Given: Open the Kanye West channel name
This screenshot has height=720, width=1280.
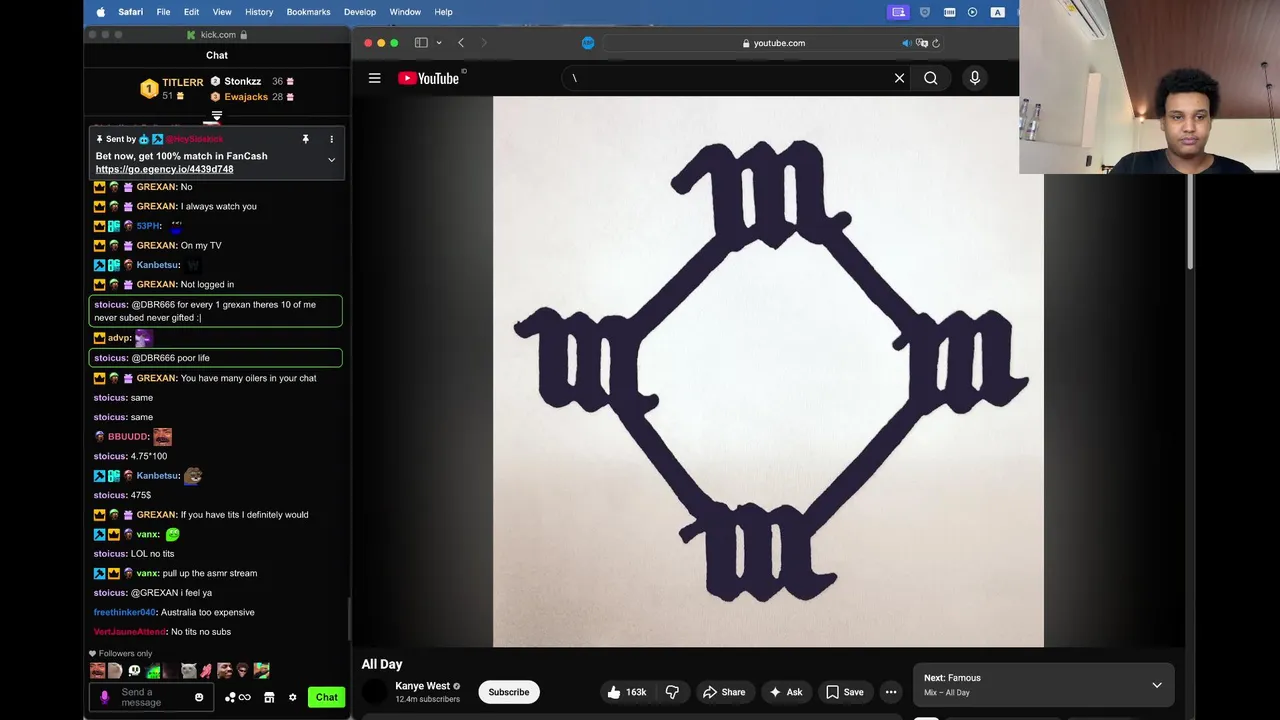Looking at the screenshot, I should (x=422, y=686).
